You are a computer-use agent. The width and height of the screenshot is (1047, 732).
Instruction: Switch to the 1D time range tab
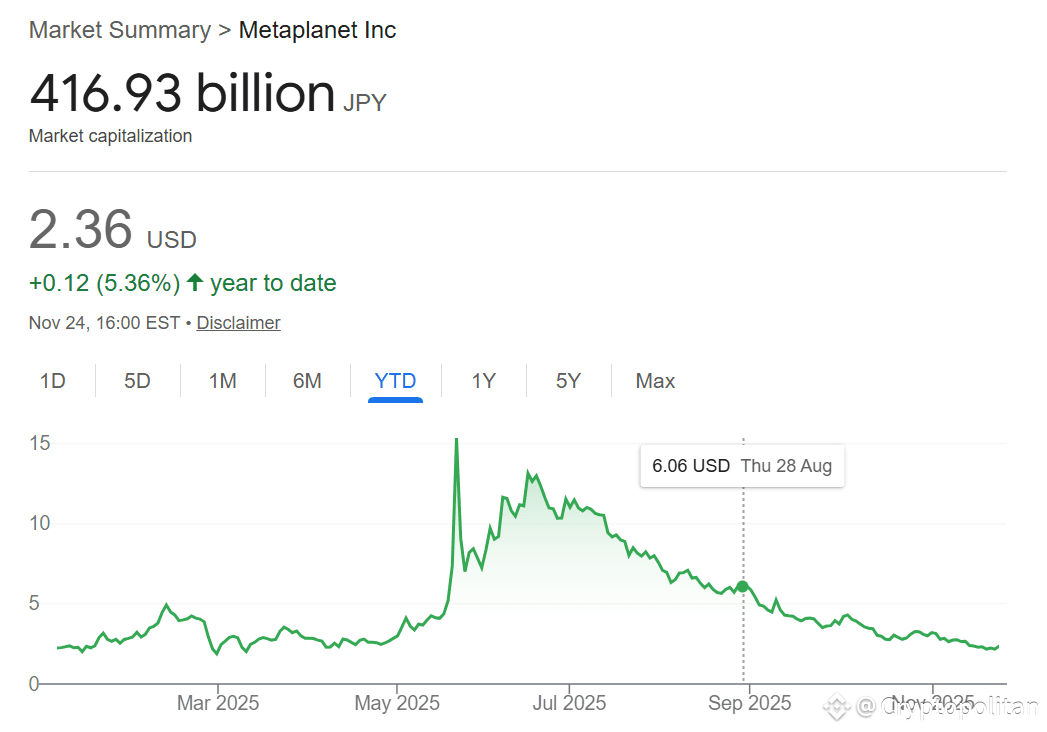pyautogui.click(x=52, y=380)
